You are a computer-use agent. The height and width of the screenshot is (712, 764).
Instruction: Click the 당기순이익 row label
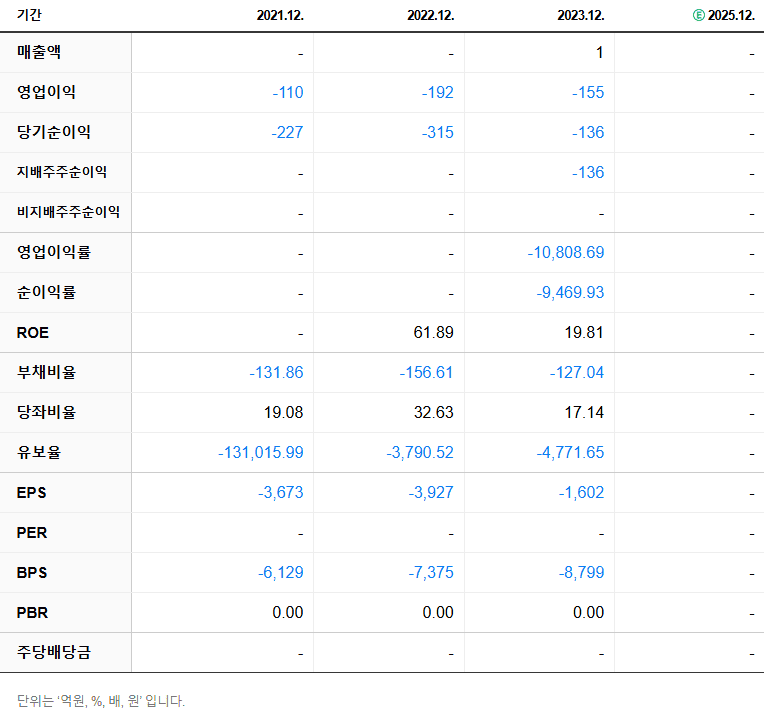click(54, 132)
